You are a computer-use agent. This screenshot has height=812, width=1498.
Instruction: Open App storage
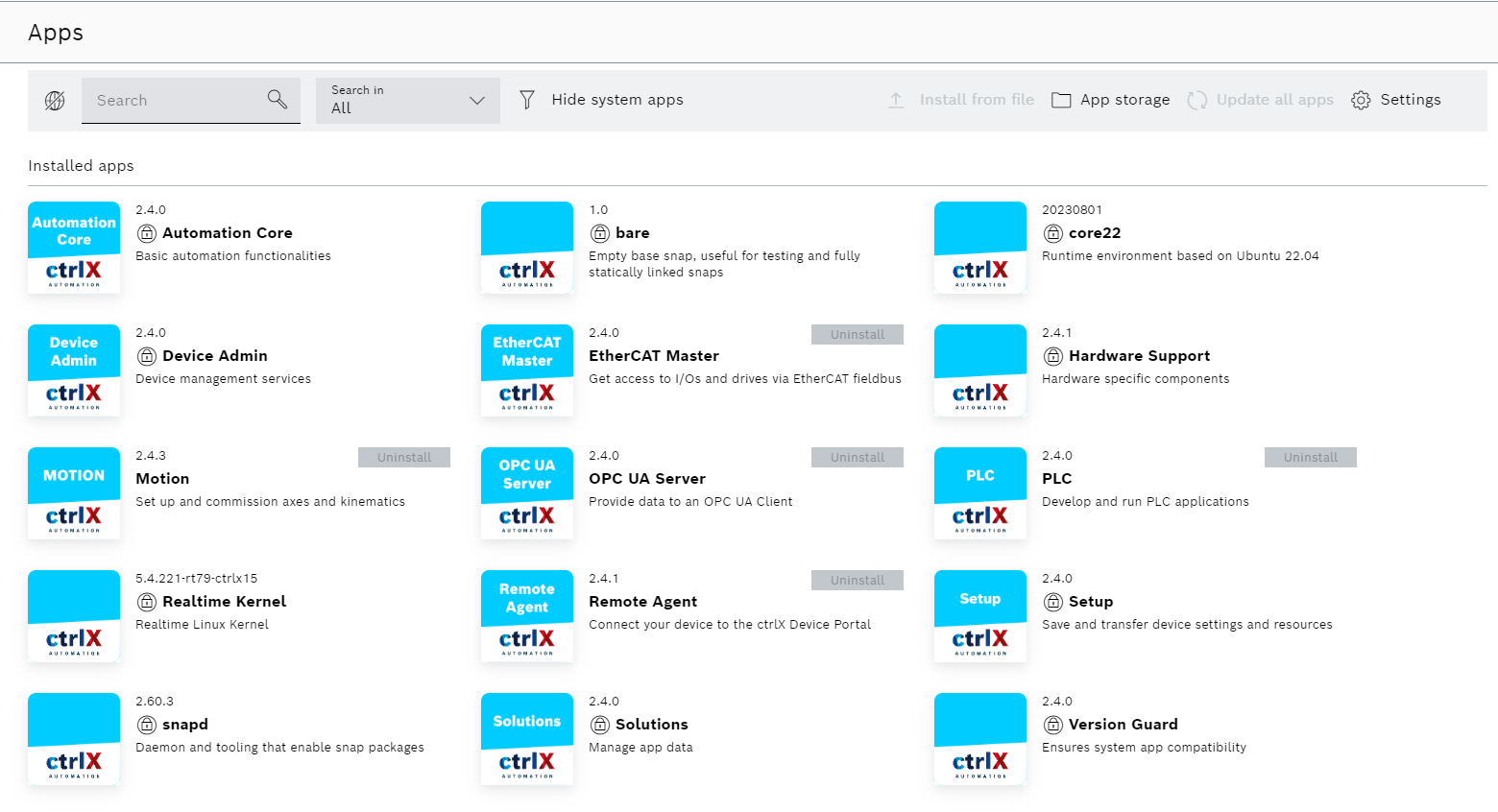pos(1111,100)
